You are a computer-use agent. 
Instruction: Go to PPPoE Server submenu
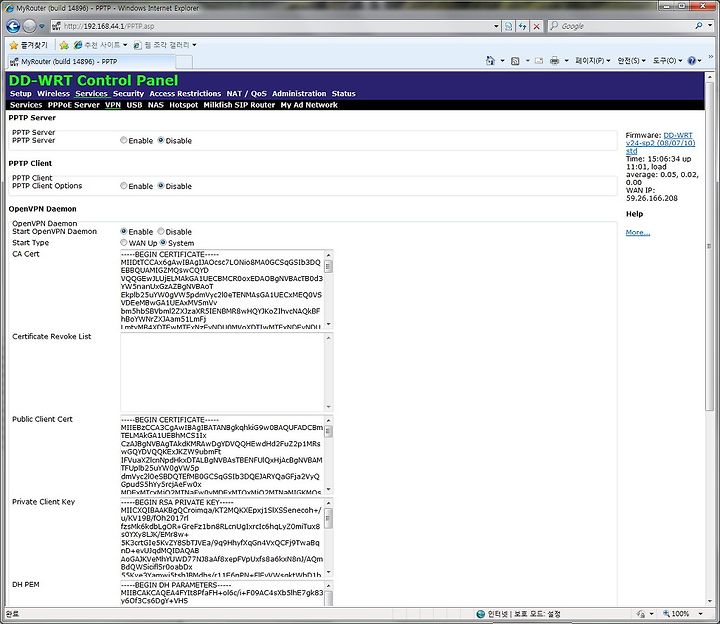pos(73,105)
